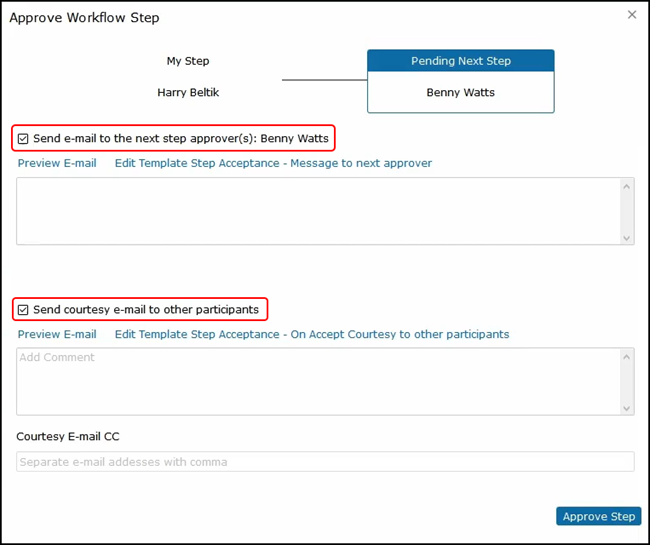This screenshot has height=545, width=650.
Task: Click scroll up arrow in Add Comment box
Action: [x=627, y=356]
